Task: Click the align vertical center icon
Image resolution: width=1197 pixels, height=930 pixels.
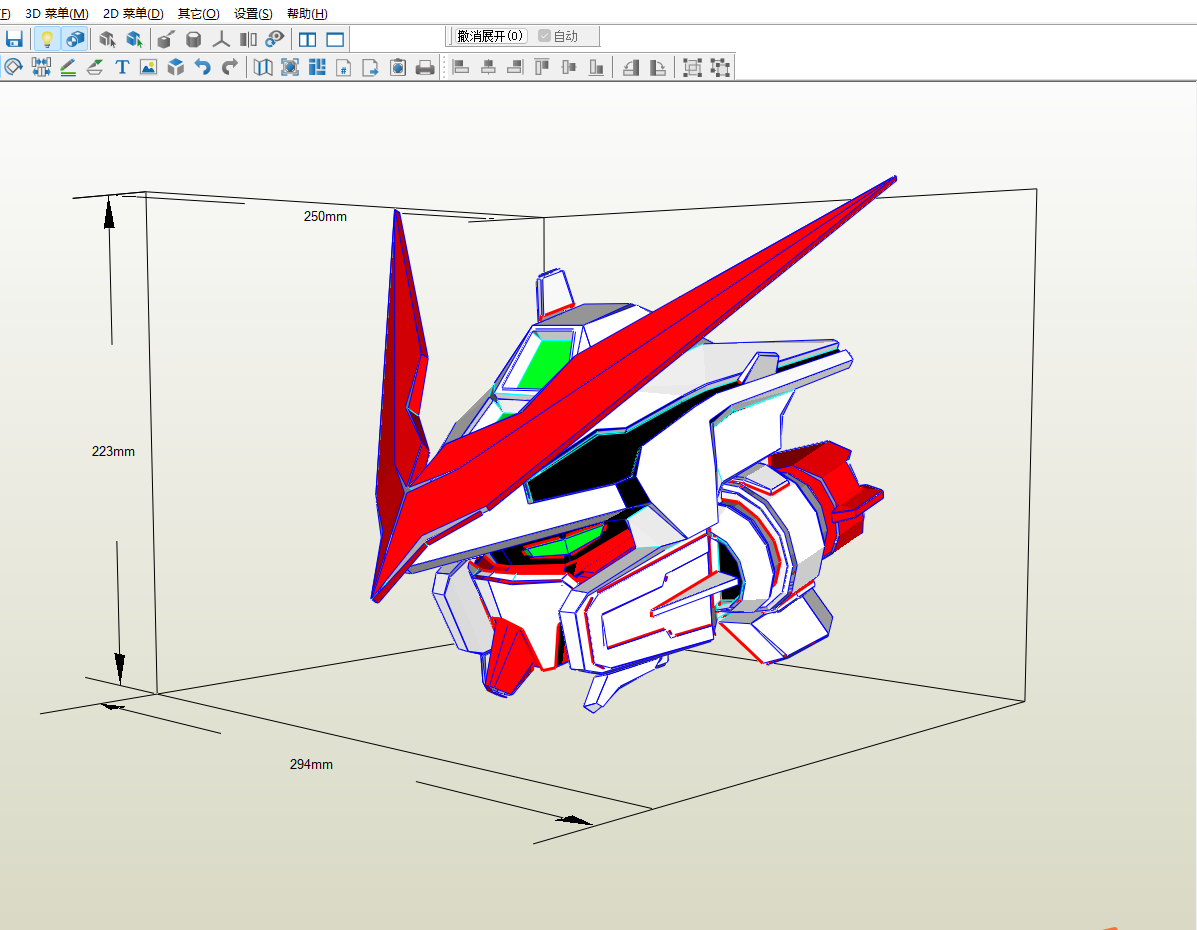Action: coord(569,67)
